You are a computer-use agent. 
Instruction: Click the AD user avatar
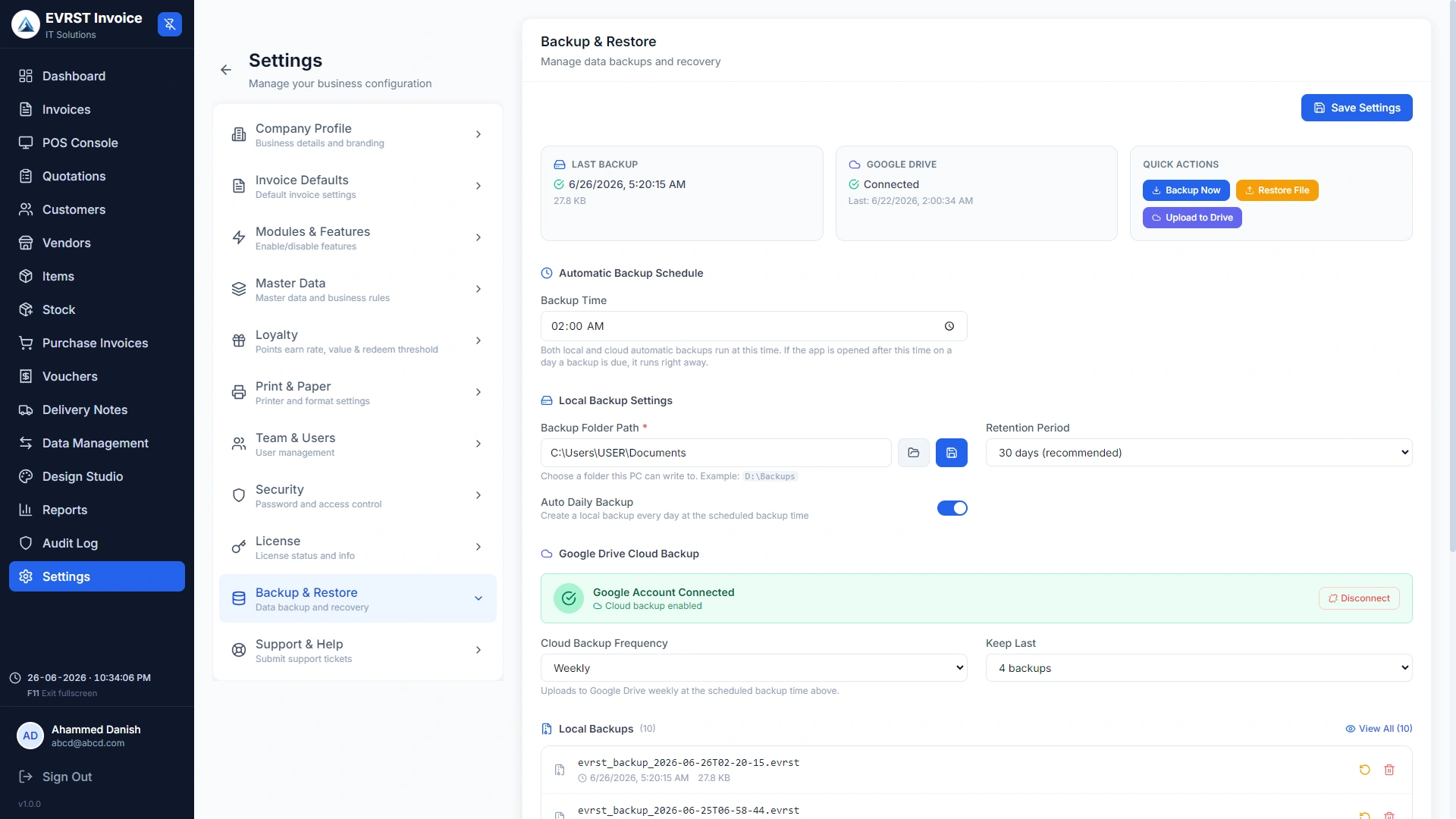(30, 736)
